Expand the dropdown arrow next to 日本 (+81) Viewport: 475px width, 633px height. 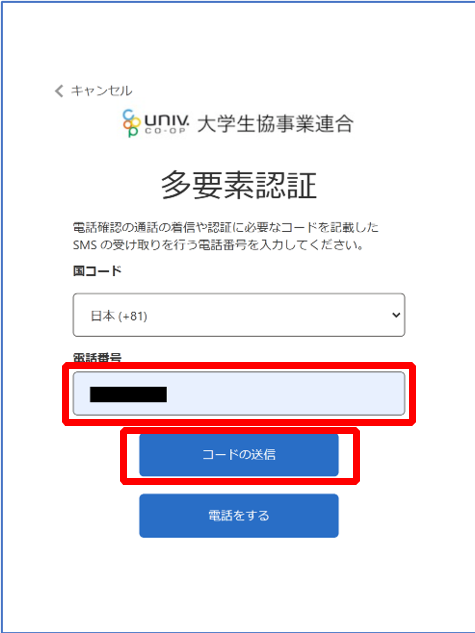pos(396,315)
